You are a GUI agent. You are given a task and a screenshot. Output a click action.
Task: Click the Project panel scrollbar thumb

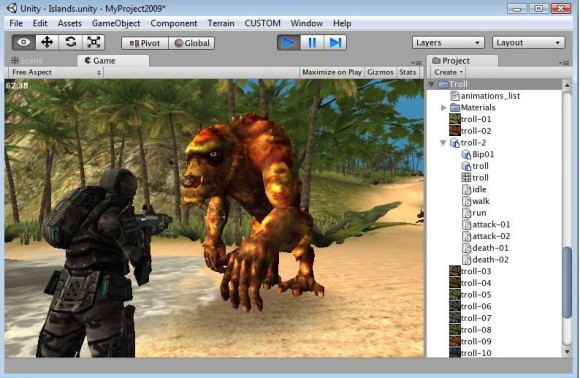coord(567,282)
